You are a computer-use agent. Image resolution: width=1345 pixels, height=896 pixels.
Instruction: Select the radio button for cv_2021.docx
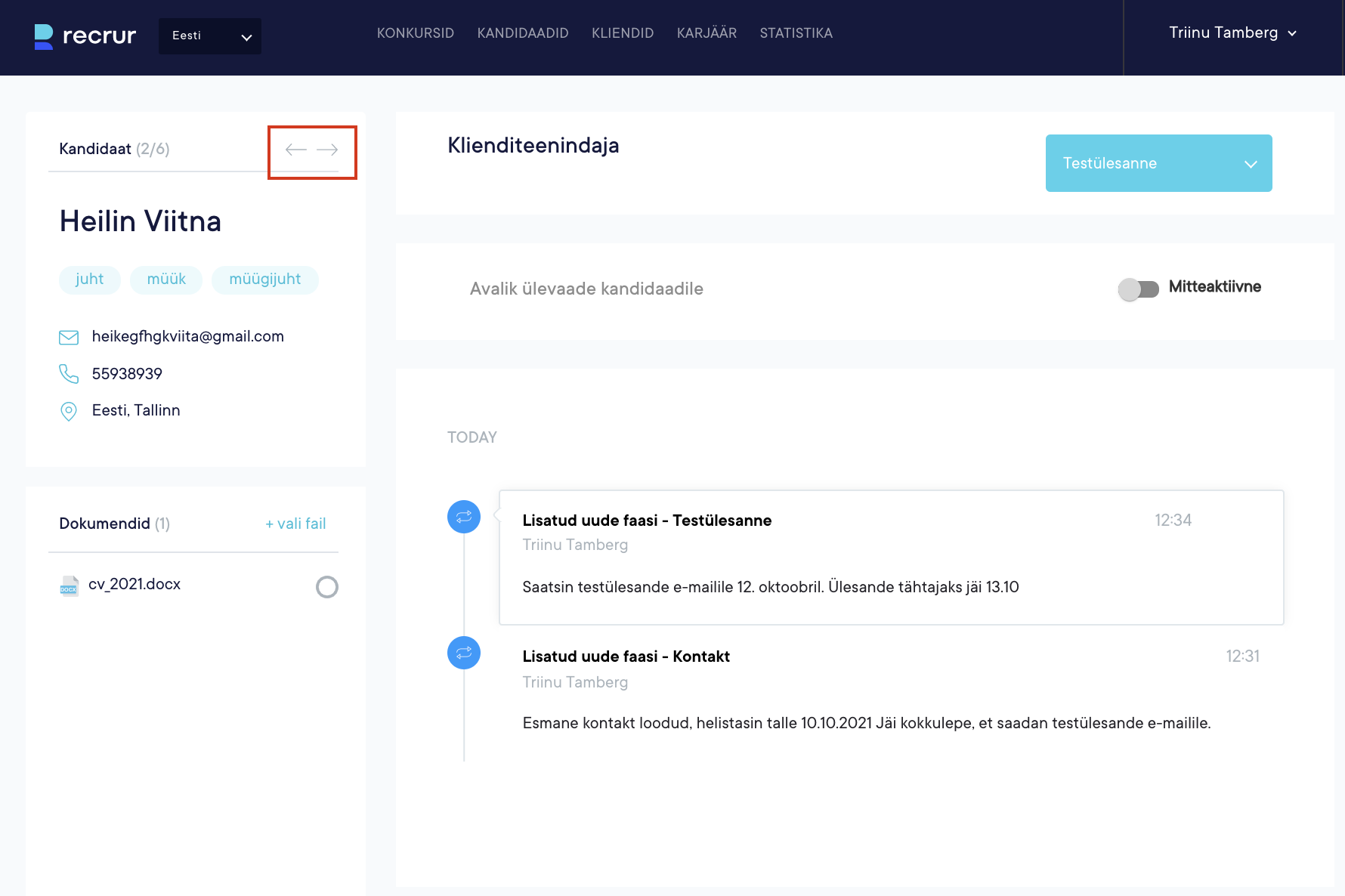[x=327, y=587]
